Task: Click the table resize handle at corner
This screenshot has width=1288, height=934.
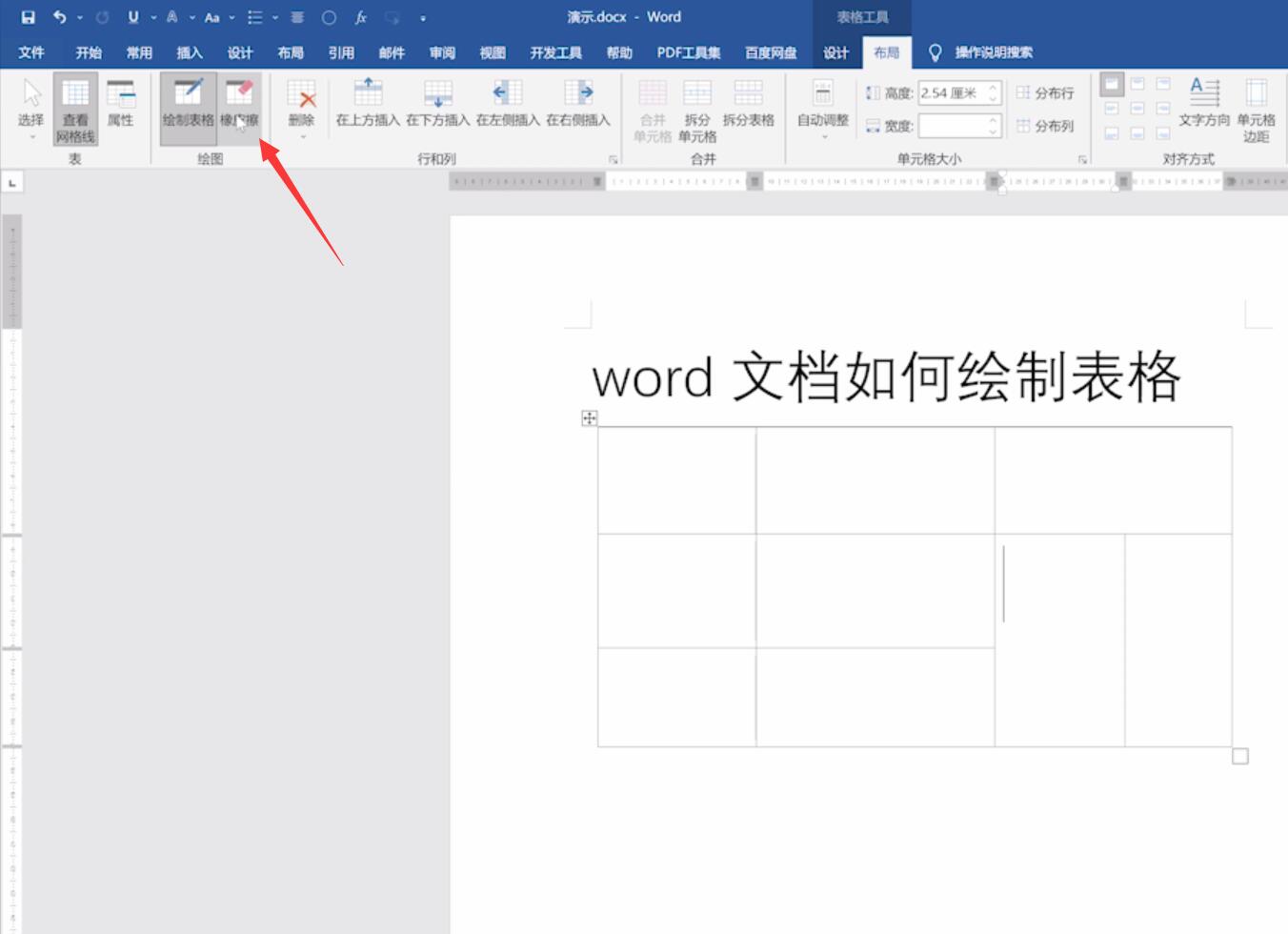Action: 1240,756
